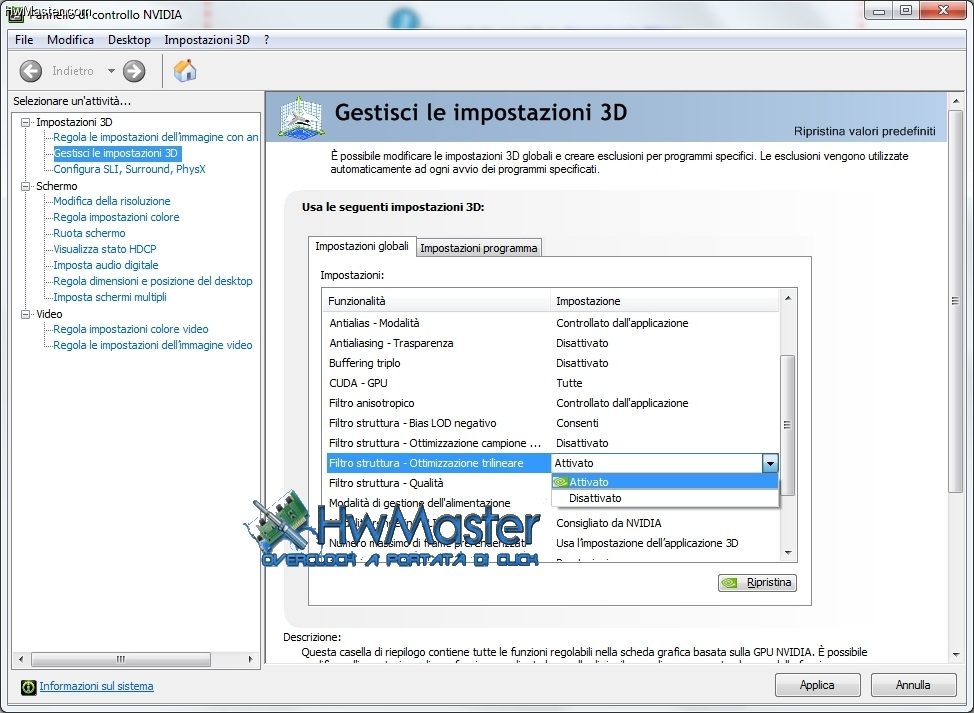The image size is (974, 713).
Task: Click the Annulla button
Action: (x=913, y=685)
